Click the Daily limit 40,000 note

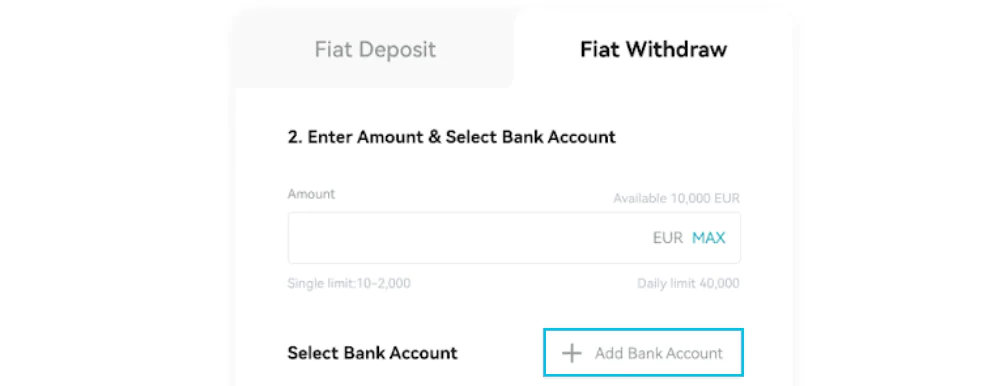pyautogui.click(x=689, y=283)
